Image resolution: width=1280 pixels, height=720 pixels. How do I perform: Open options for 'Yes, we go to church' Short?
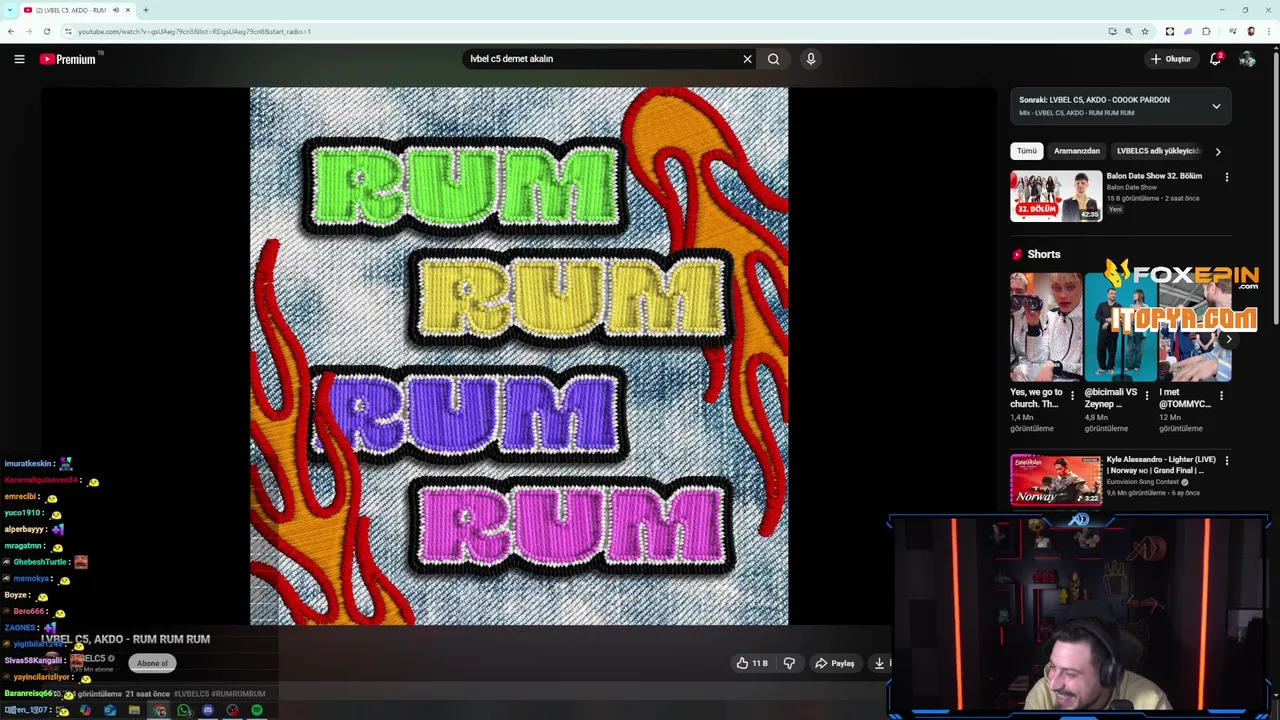pyautogui.click(x=1072, y=396)
